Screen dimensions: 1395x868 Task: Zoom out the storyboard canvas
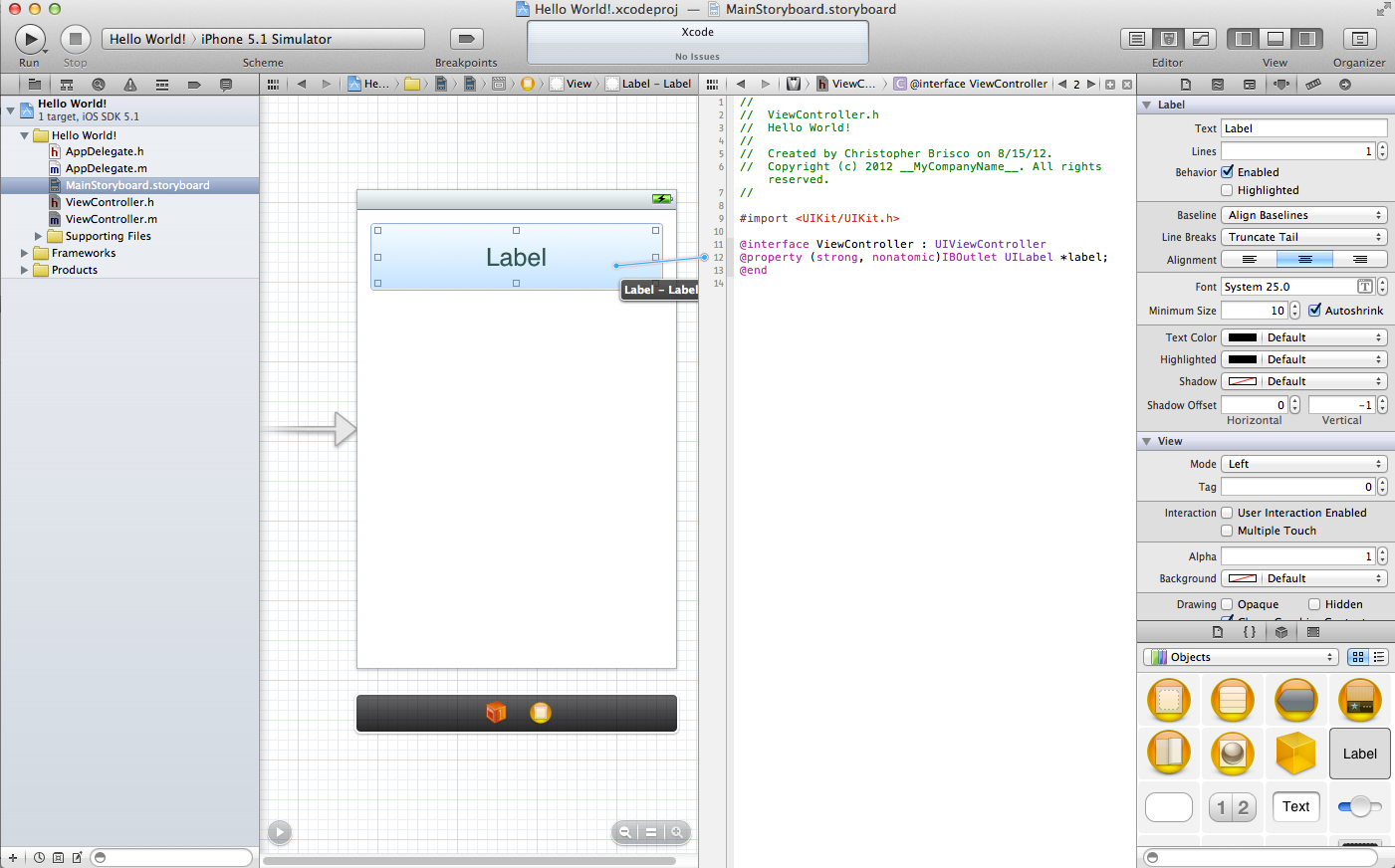tap(625, 832)
